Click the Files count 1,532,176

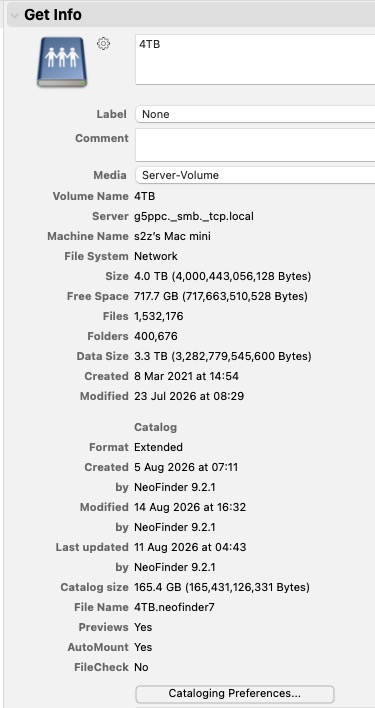click(159, 317)
